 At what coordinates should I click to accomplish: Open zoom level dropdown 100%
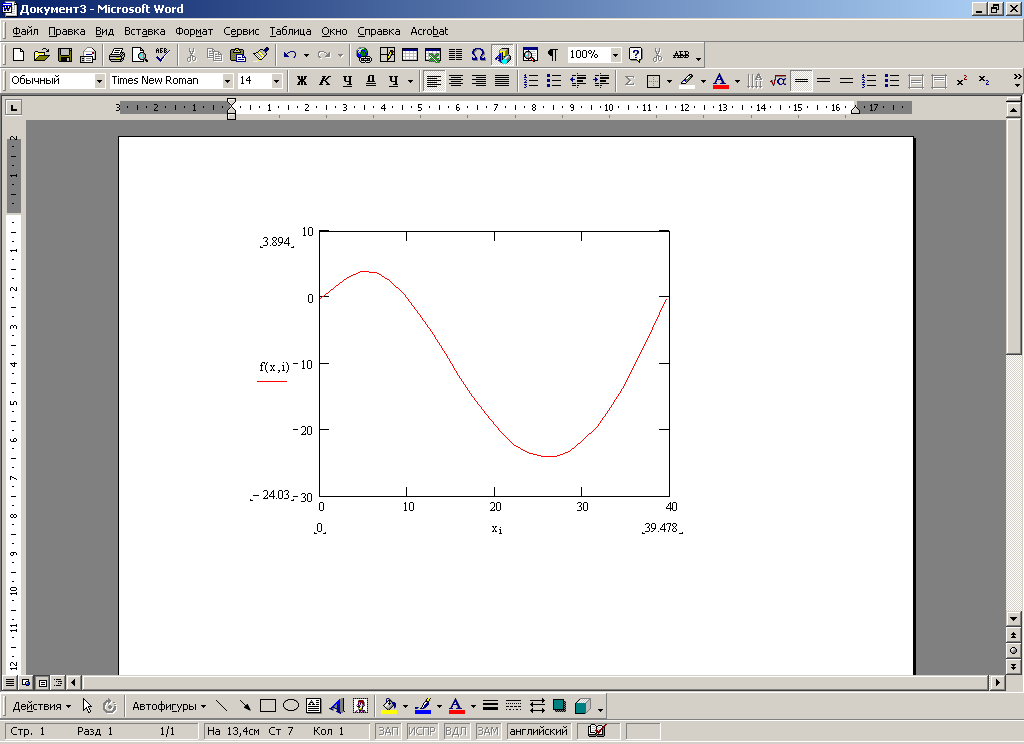click(x=615, y=55)
